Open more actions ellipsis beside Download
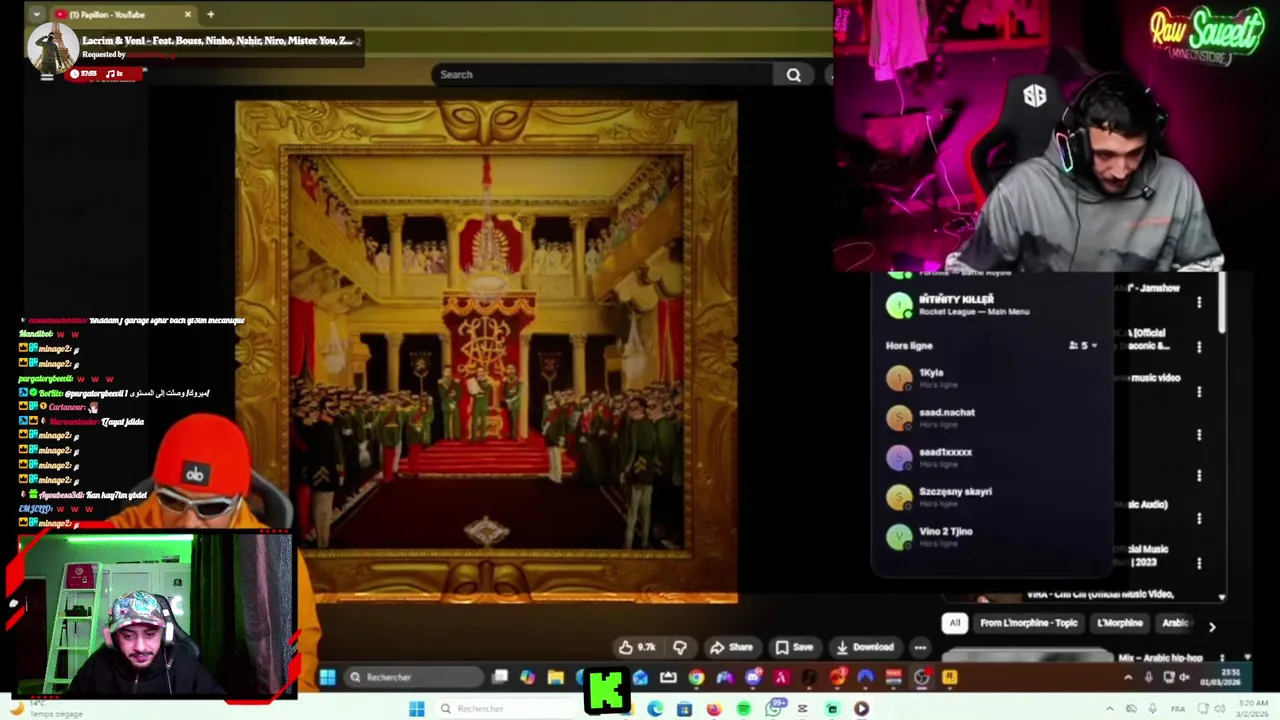 920,647
